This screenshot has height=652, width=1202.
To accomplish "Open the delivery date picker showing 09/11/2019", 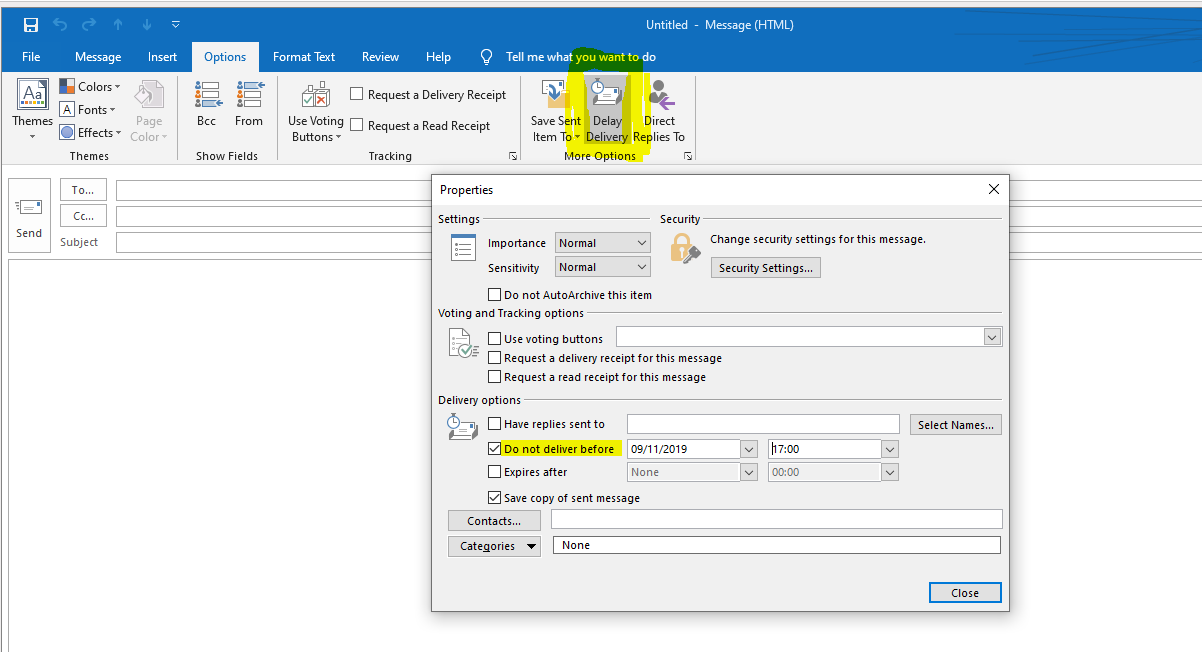I will click(x=749, y=449).
